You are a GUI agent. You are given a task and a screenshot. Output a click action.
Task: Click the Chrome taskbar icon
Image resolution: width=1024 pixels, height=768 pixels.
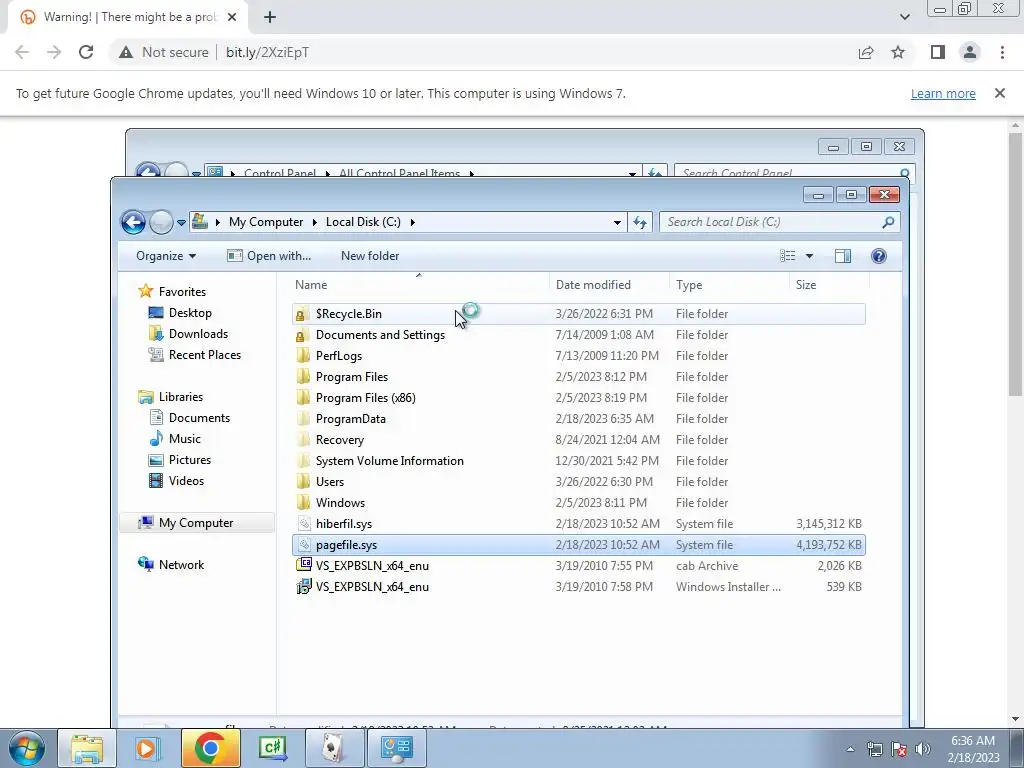click(x=210, y=748)
